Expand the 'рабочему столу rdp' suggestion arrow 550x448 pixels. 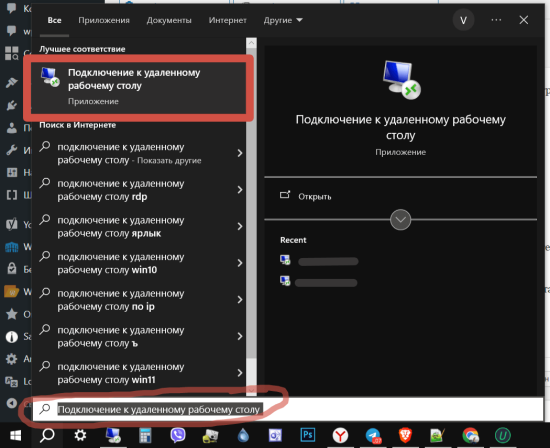pos(240,190)
